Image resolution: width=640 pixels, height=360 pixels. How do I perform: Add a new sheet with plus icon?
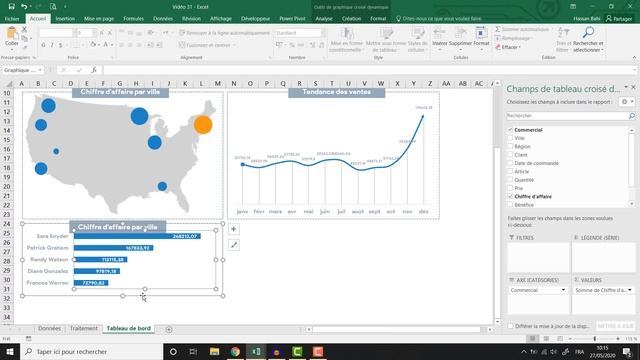169,329
